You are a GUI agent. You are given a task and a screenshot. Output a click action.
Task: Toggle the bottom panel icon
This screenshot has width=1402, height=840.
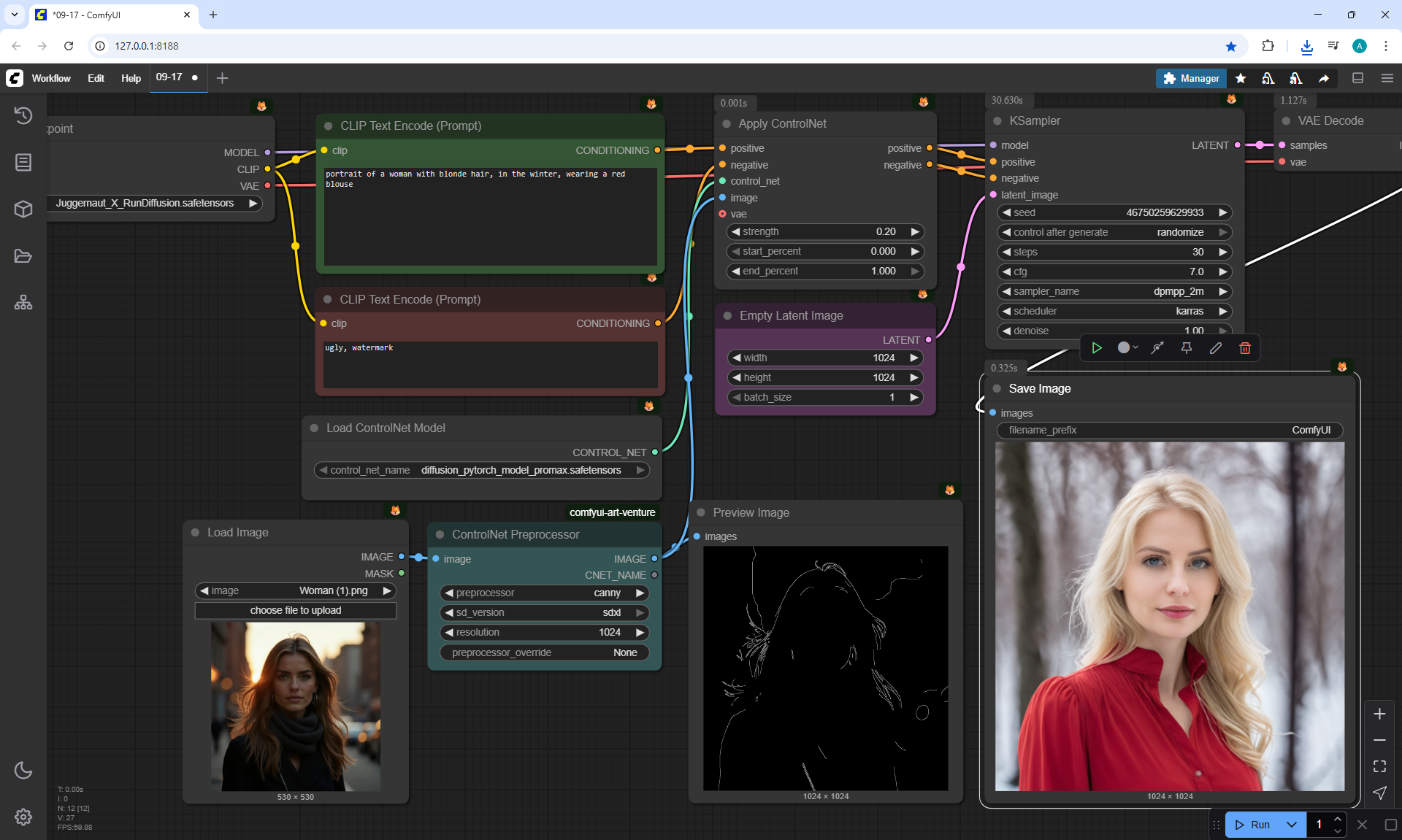coord(1357,78)
